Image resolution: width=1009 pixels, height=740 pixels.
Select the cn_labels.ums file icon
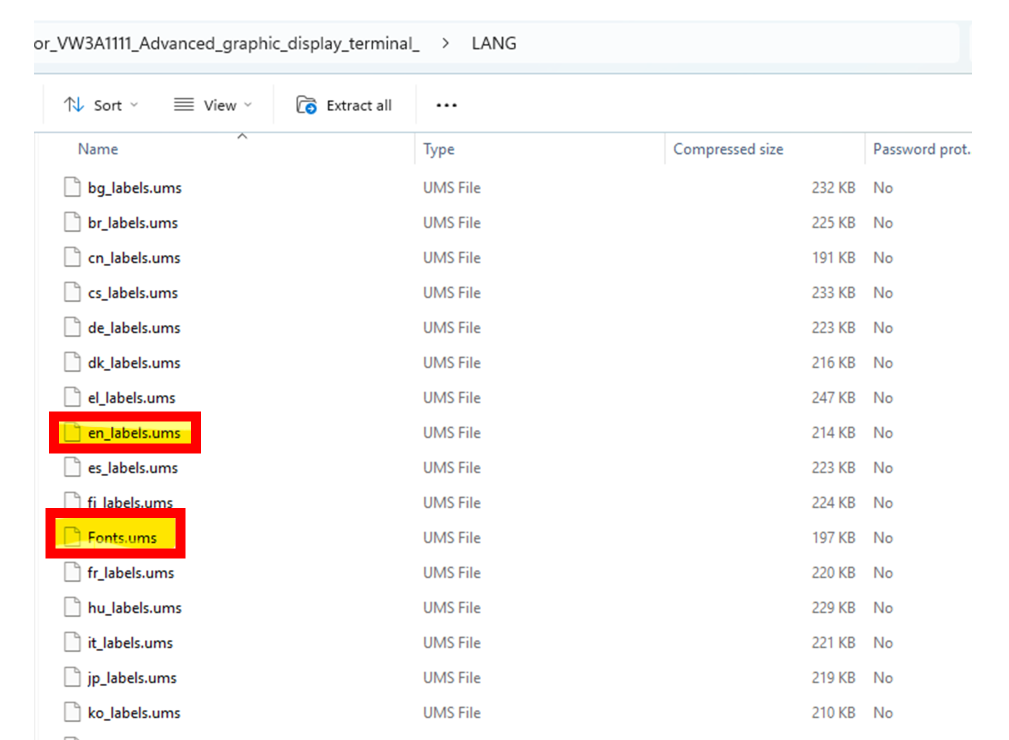(x=73, y=257)
